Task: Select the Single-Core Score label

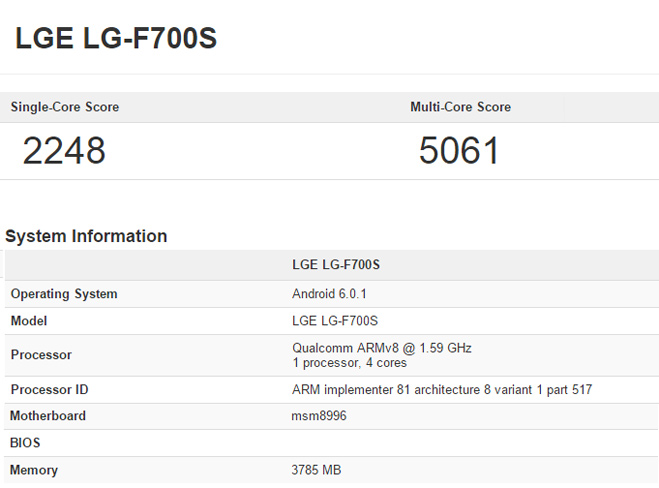Action: click(x=65, y=107)
